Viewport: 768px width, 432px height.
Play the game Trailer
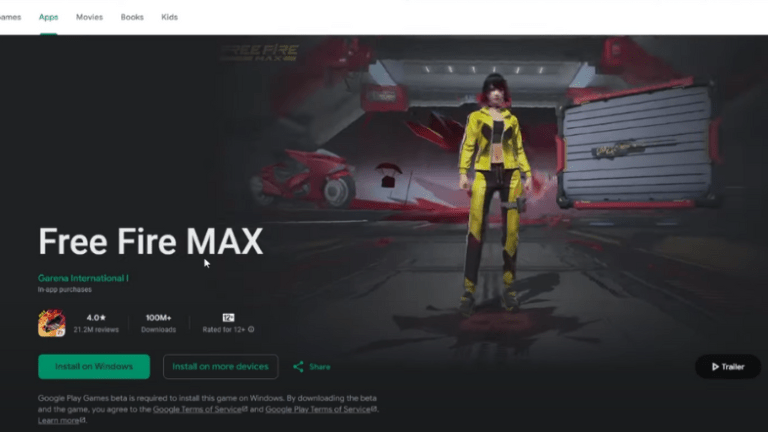[x=728, y=367]
